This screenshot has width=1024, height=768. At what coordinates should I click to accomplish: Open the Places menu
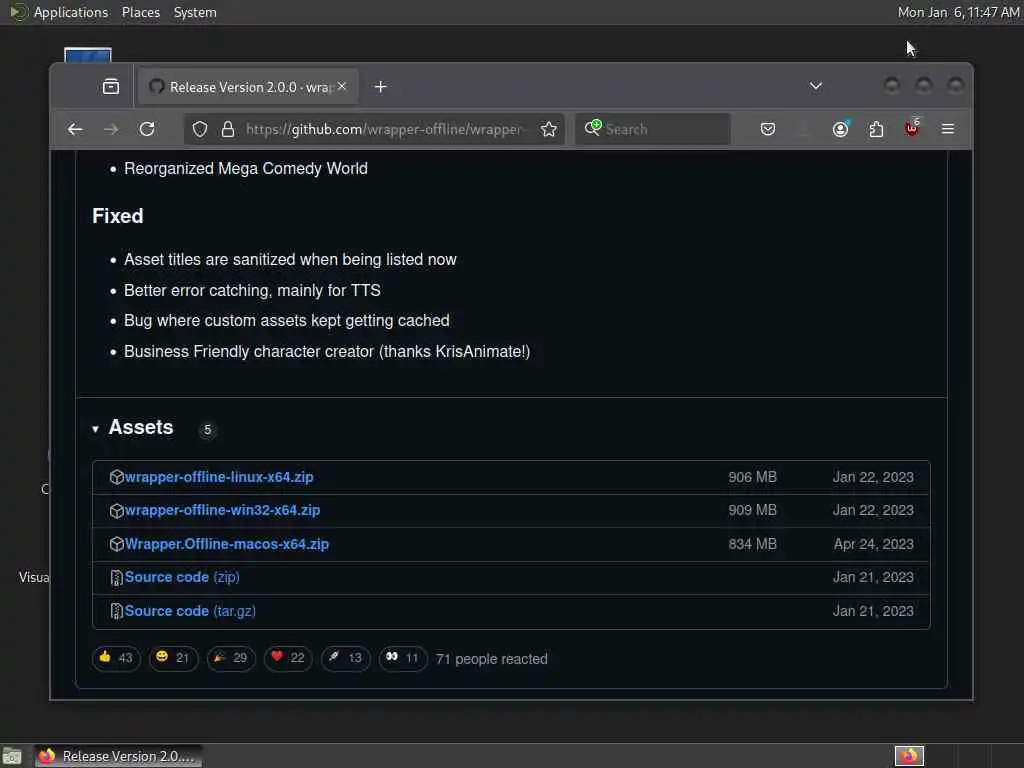click(141, 12)
